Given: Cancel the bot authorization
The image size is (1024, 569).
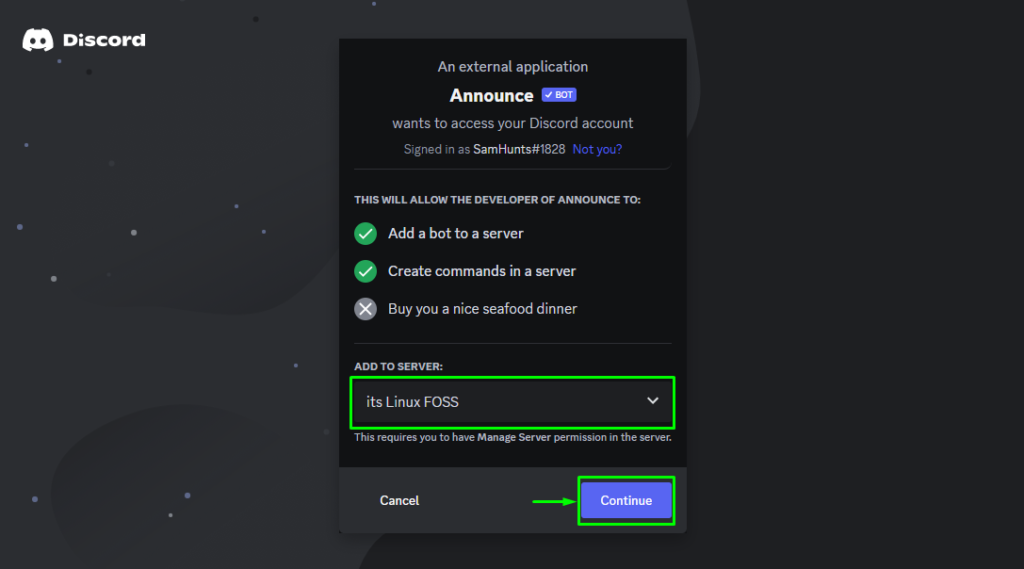Looking at the screenshot, I should pyautogui.click(x=399, y=500).
